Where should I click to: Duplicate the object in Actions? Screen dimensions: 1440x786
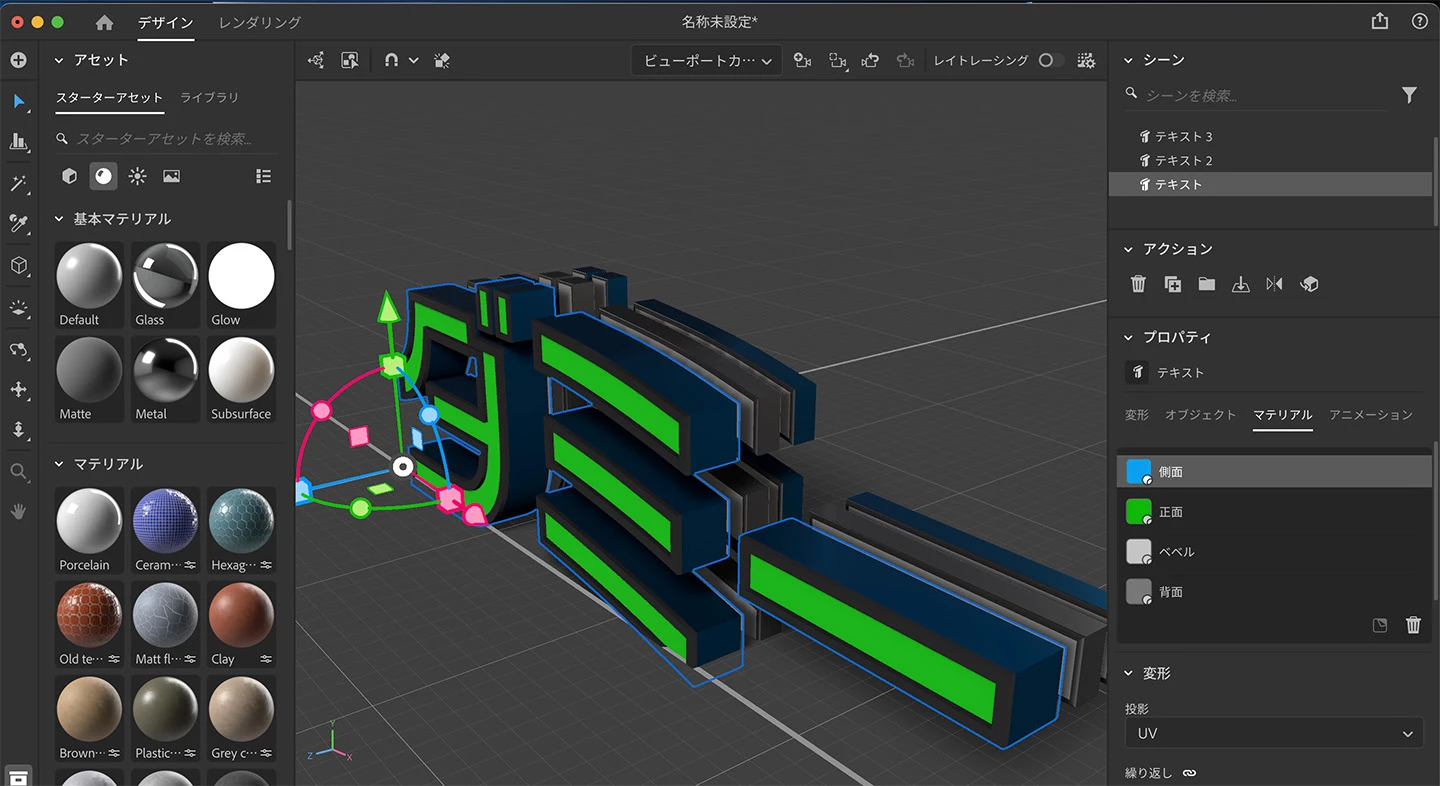click(1173, 284)
